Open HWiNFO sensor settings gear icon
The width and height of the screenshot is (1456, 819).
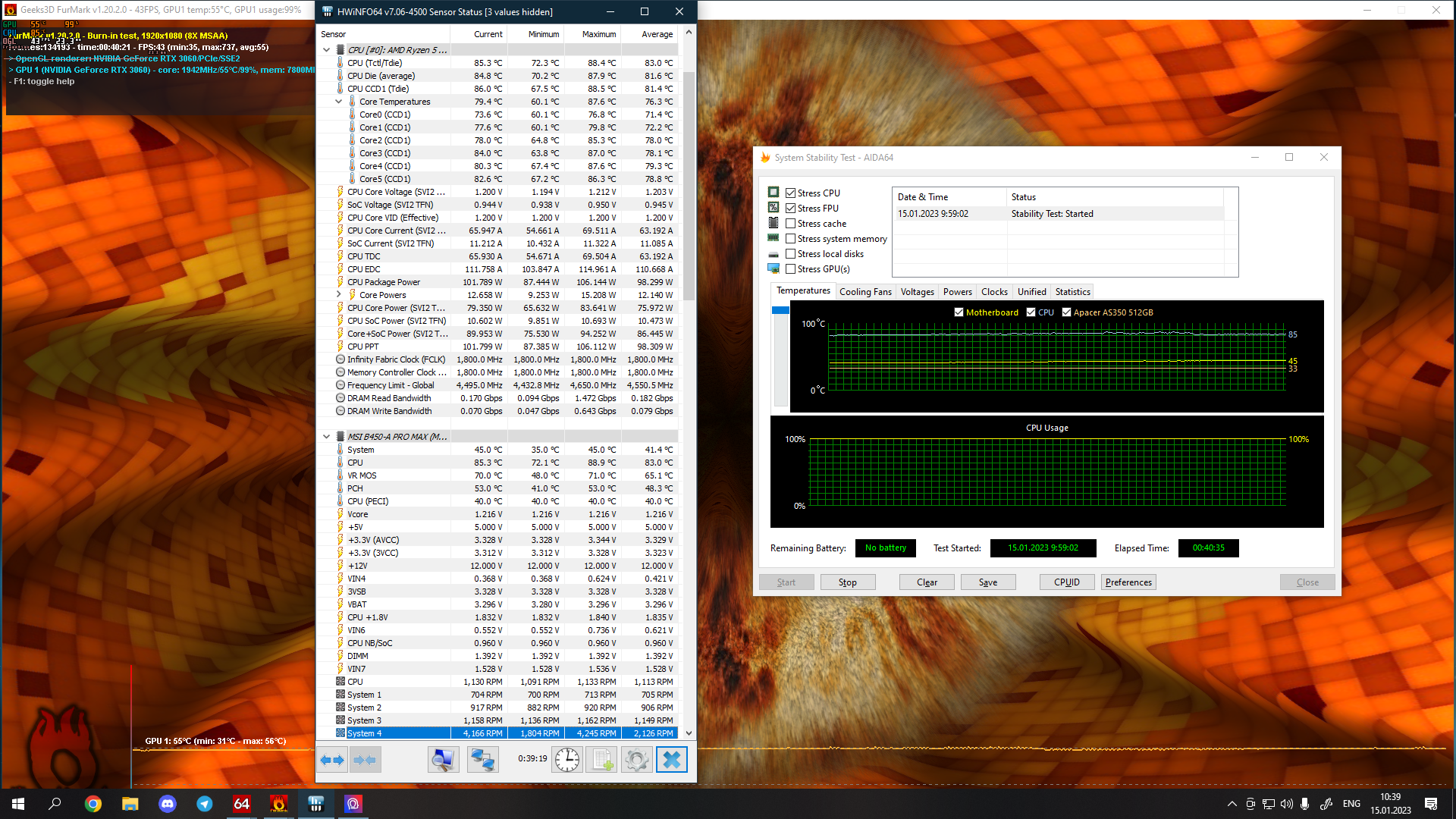tap(636, 760)
